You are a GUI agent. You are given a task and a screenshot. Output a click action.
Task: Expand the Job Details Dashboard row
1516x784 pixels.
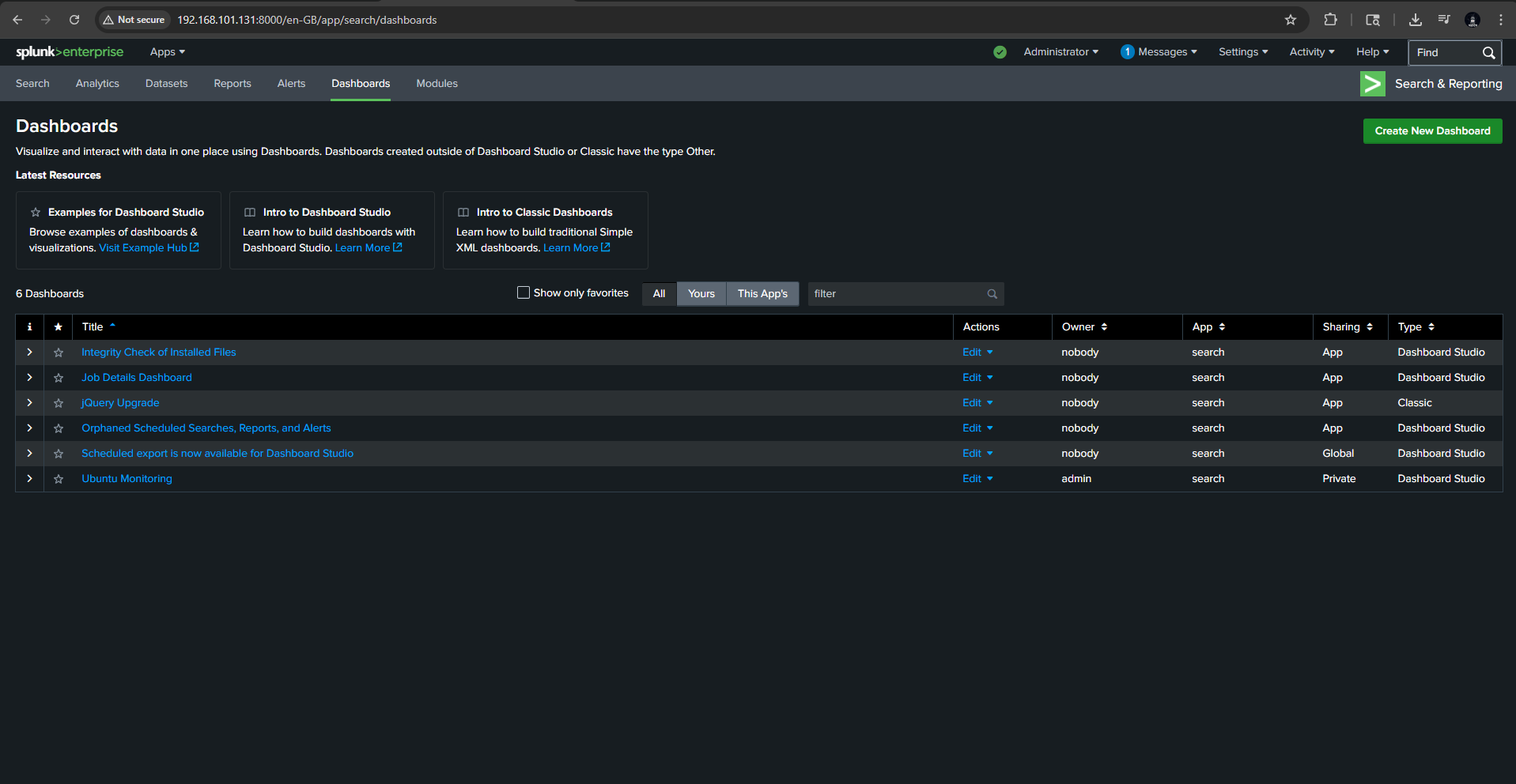pos(29,378)
